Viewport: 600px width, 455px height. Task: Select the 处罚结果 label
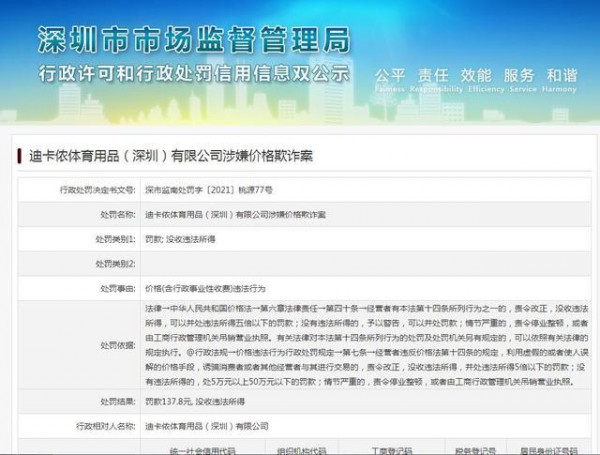click(117, 401)
